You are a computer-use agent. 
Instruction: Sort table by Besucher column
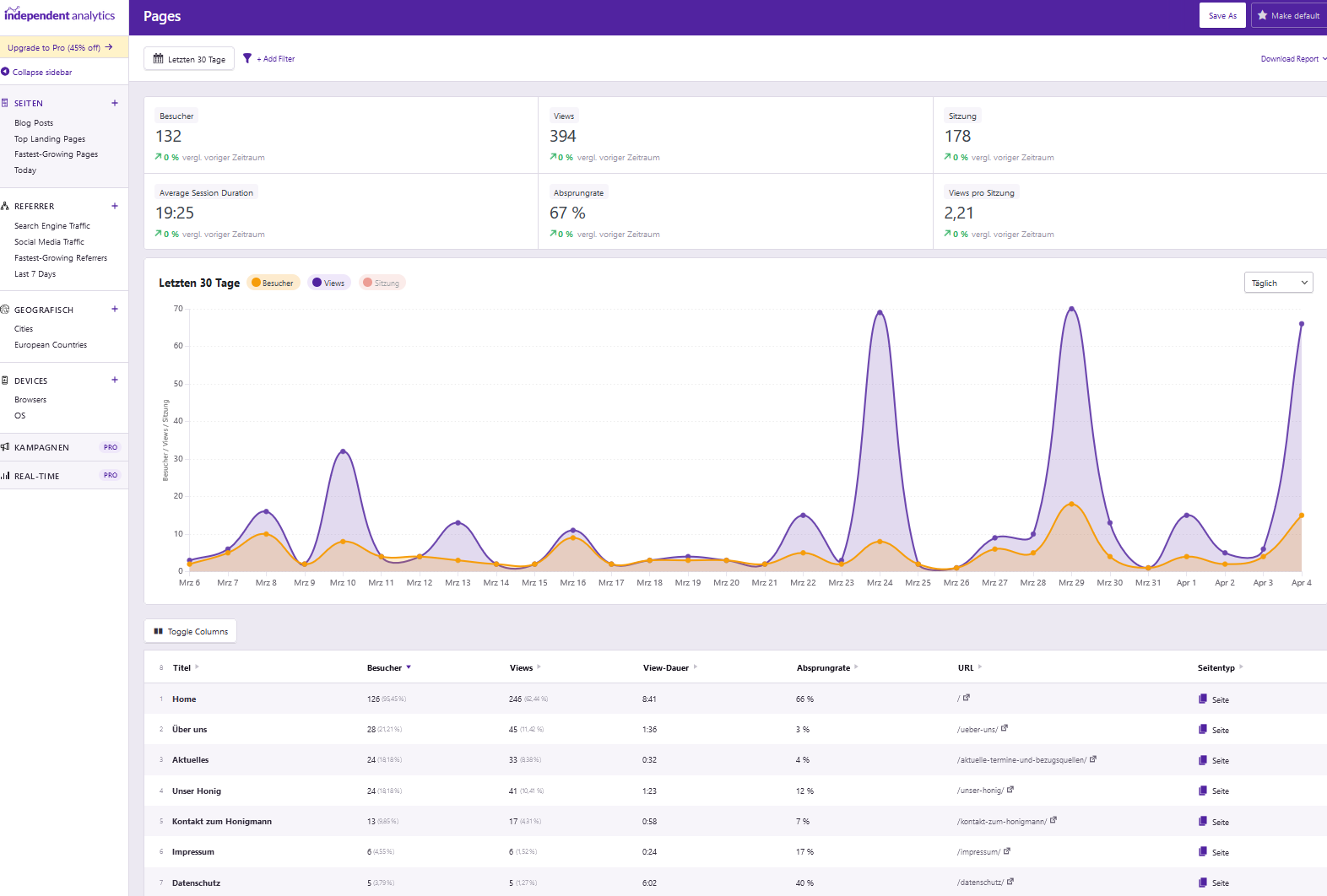(389, 667)
